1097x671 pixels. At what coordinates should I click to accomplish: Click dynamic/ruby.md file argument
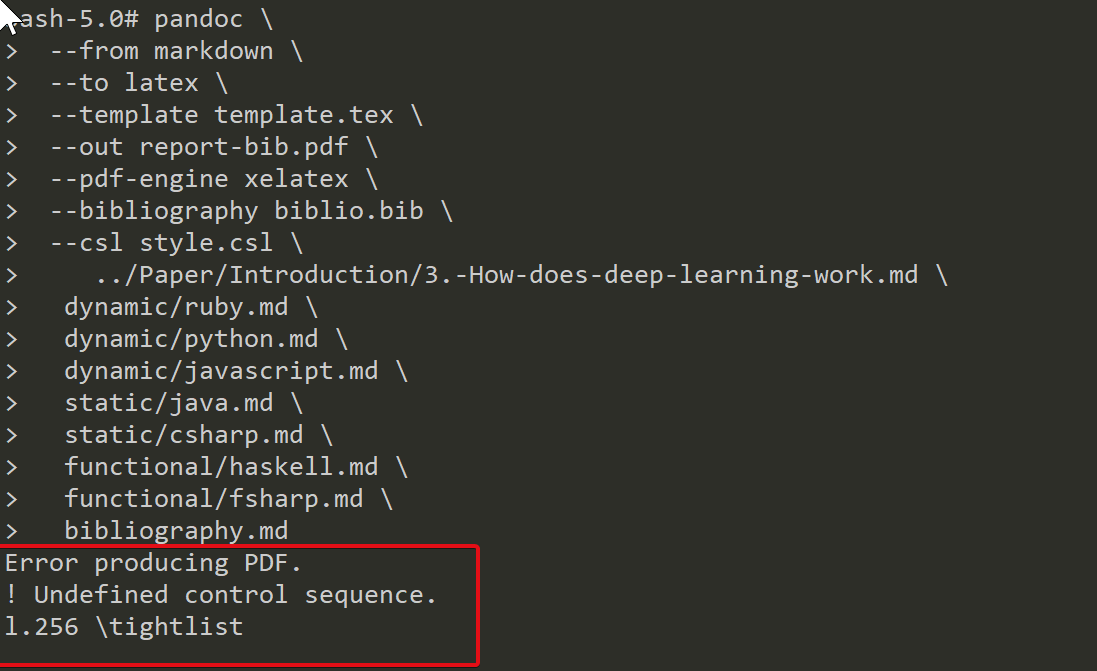point(176,307)
